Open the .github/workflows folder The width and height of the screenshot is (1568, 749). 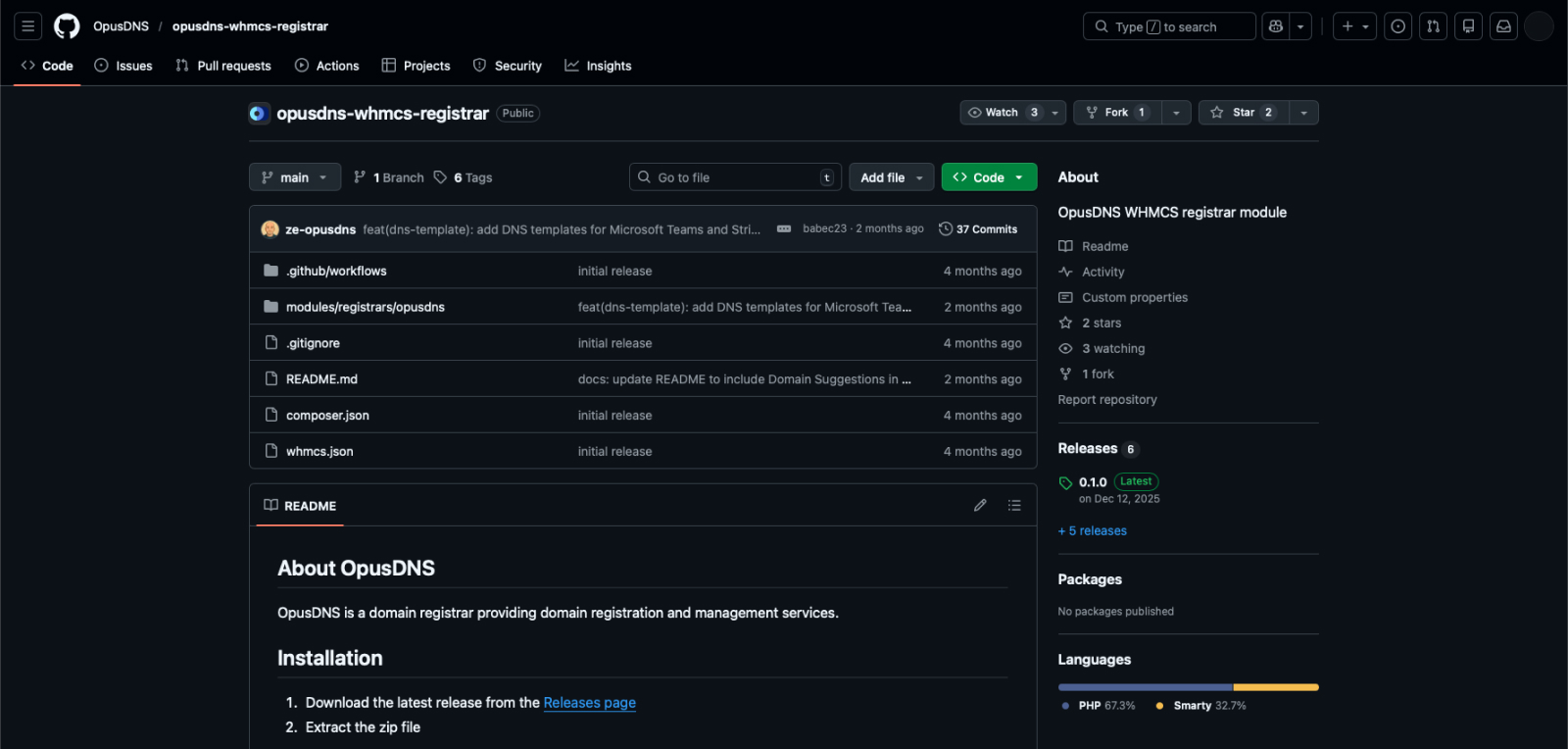pyautogui.click(x=336, y=272)
